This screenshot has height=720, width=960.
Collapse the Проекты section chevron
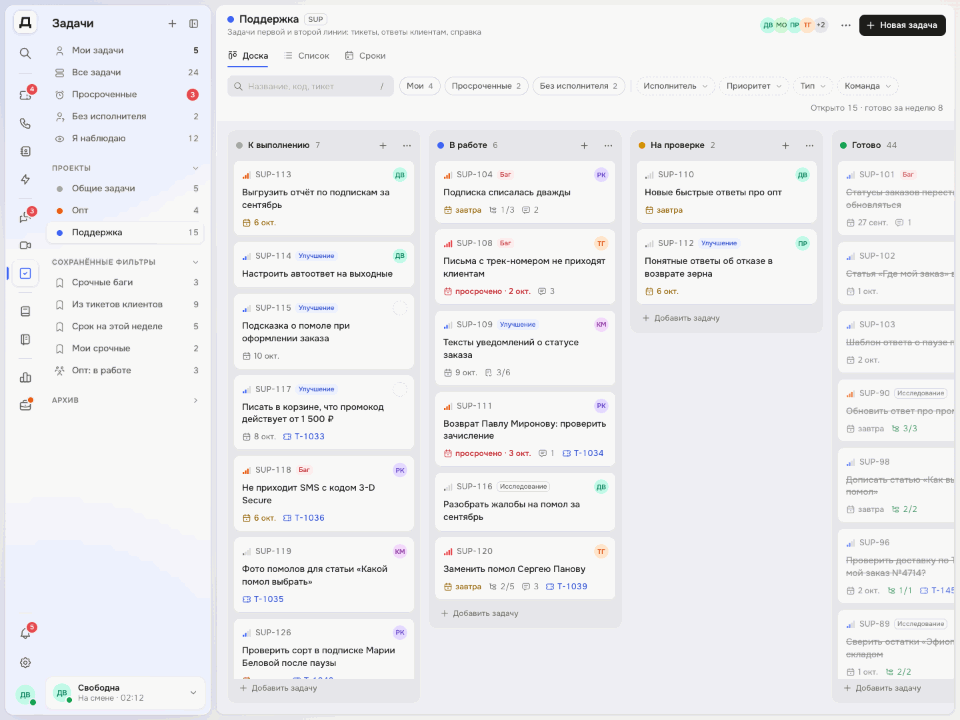pyautogui.click(x=195, y=168)
